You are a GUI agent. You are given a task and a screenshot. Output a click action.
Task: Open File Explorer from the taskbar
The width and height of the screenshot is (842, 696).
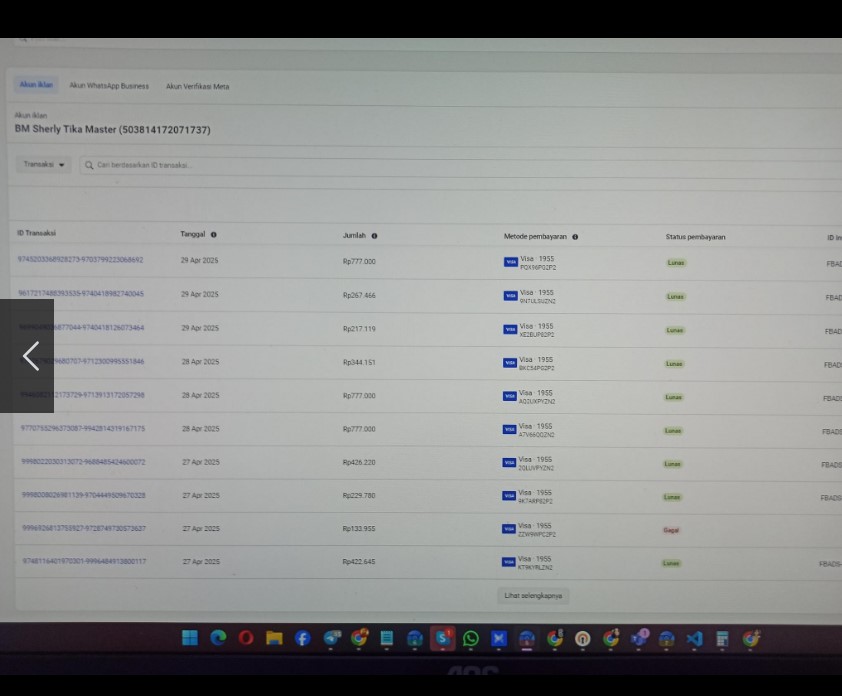[273, 638]
